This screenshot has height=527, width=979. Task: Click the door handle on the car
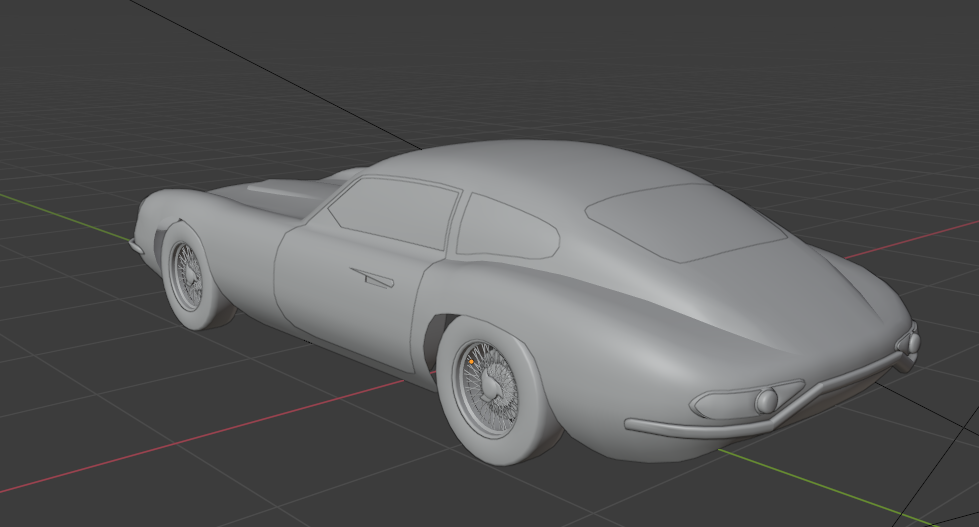coord(372,278)
